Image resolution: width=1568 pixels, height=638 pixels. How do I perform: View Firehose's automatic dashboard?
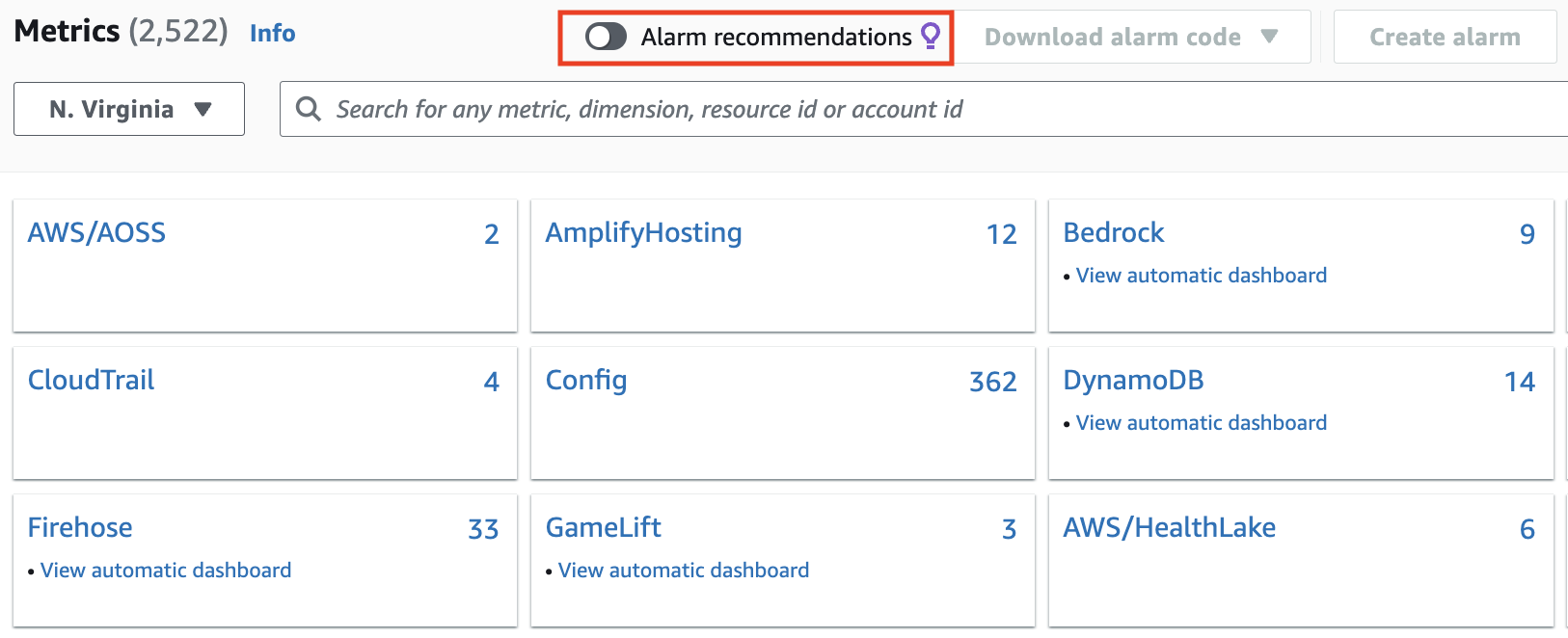pos(164,570)
